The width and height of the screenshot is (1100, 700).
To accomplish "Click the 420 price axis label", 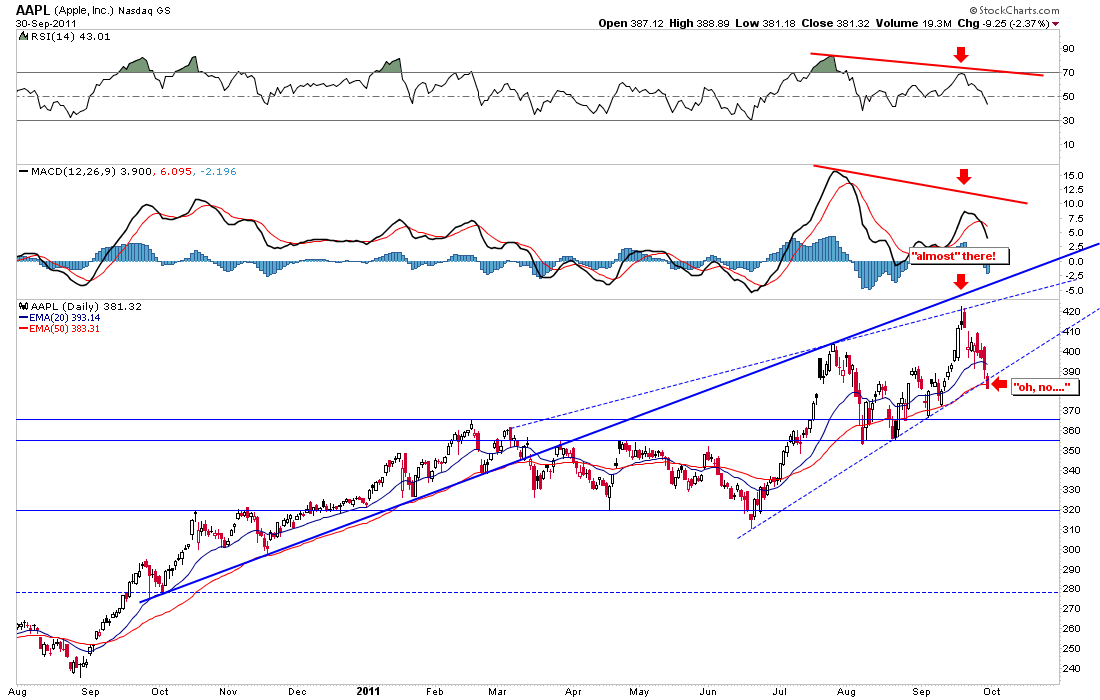I will tap(1071, 311).
